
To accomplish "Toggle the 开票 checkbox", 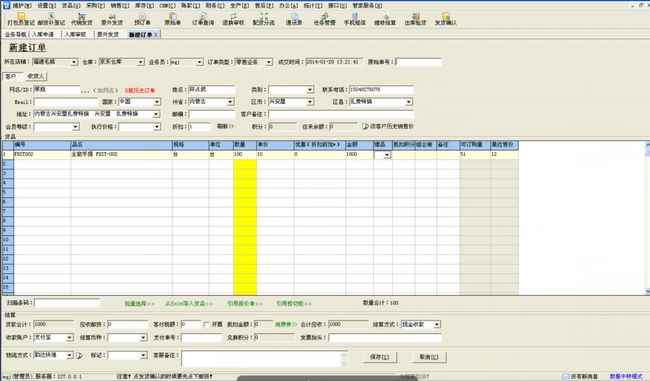I will 206,324.
